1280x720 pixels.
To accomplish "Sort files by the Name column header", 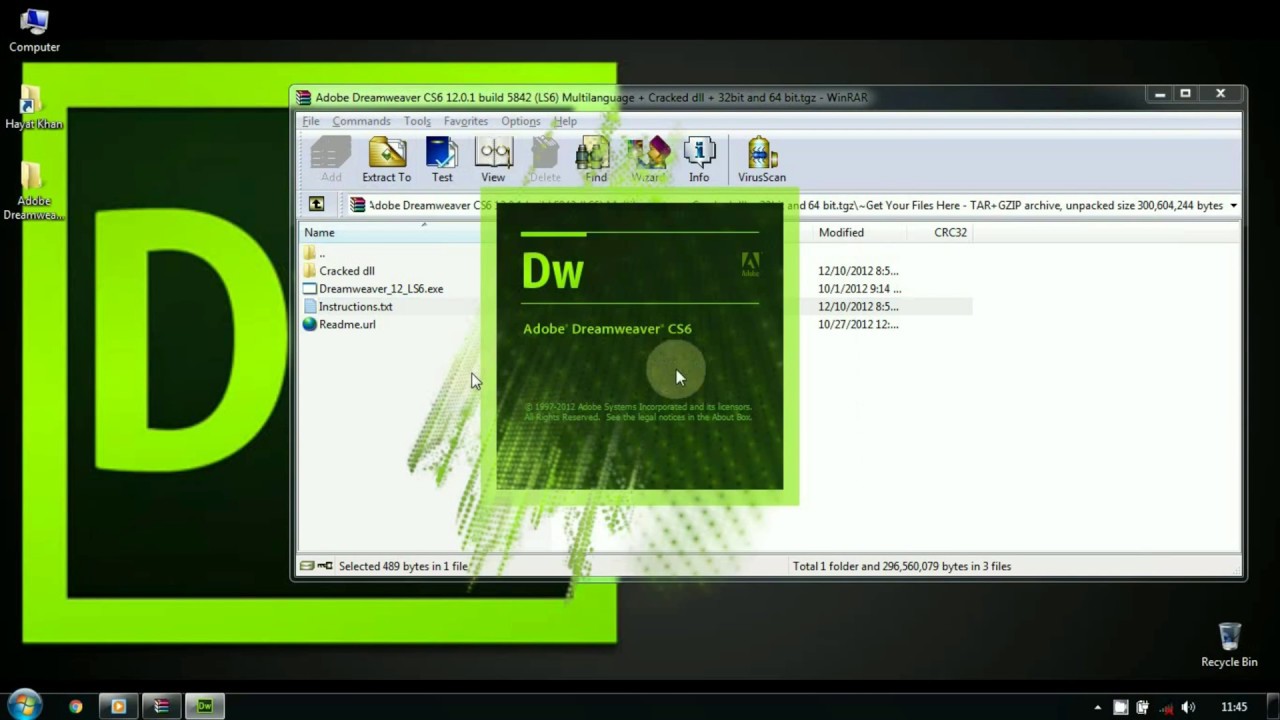I will [x=390, y=232].
